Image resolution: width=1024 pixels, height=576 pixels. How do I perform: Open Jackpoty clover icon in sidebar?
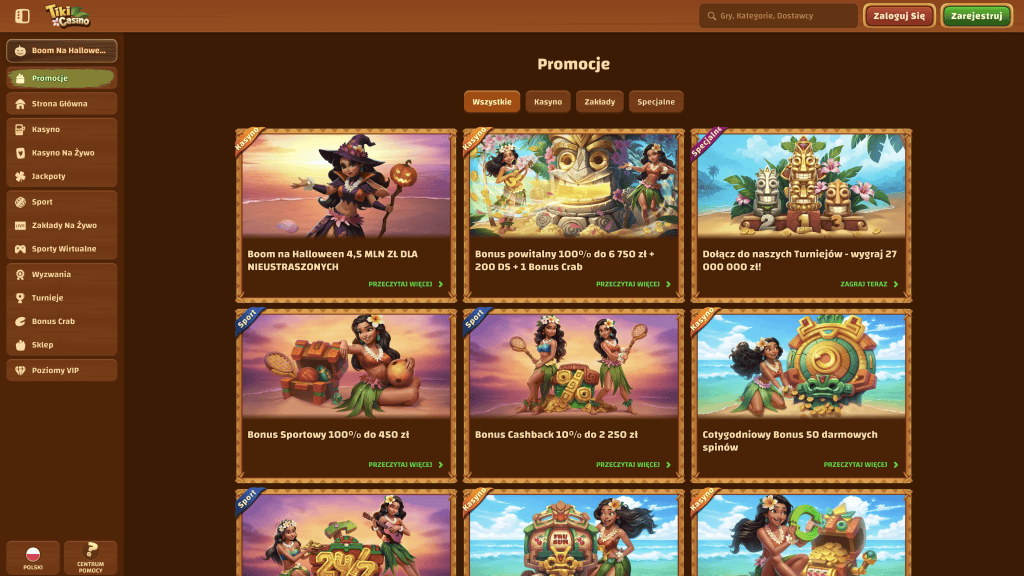pyautogui.click(x=20, y=176)
